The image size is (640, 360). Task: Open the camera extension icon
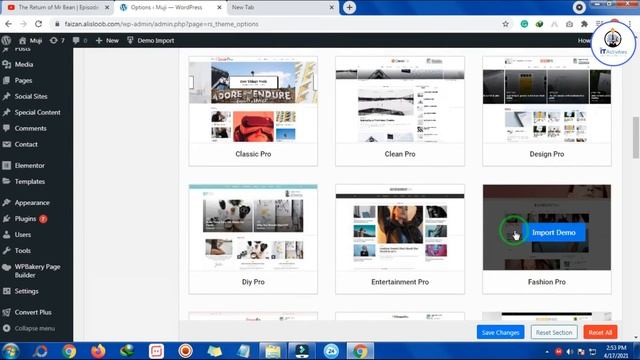569,24
